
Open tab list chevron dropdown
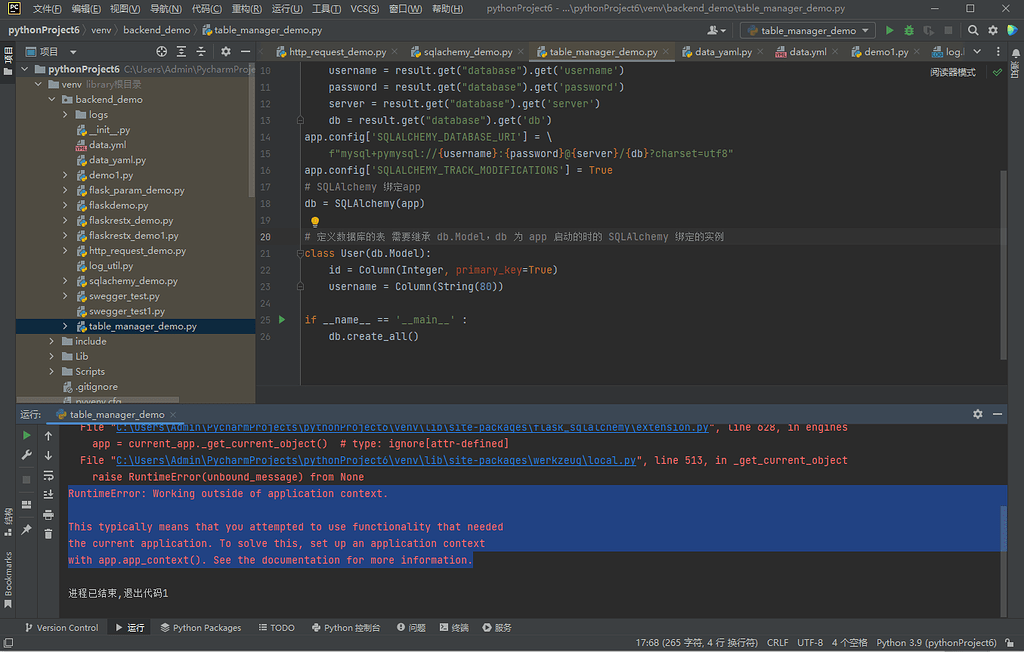click(977, 52)
